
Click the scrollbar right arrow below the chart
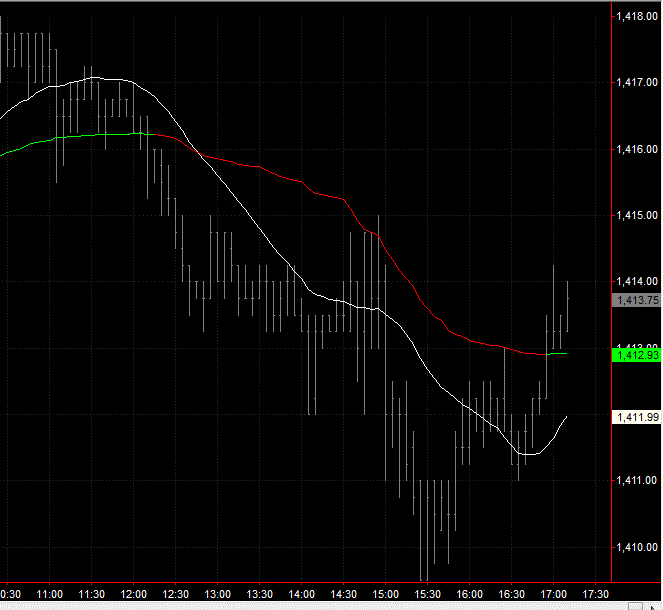(653, 607)
